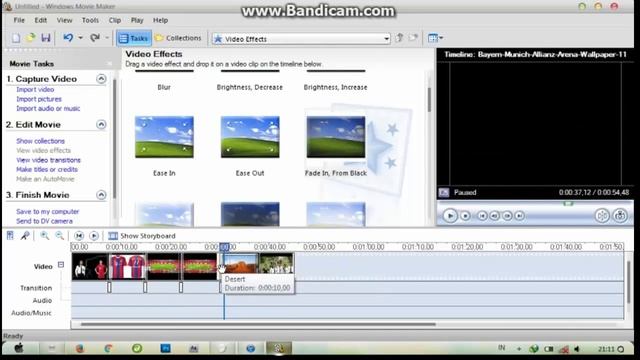The image size is (640, 360).
Task: Click the Set Audio Levels icon
Action: tap(10, 236)
